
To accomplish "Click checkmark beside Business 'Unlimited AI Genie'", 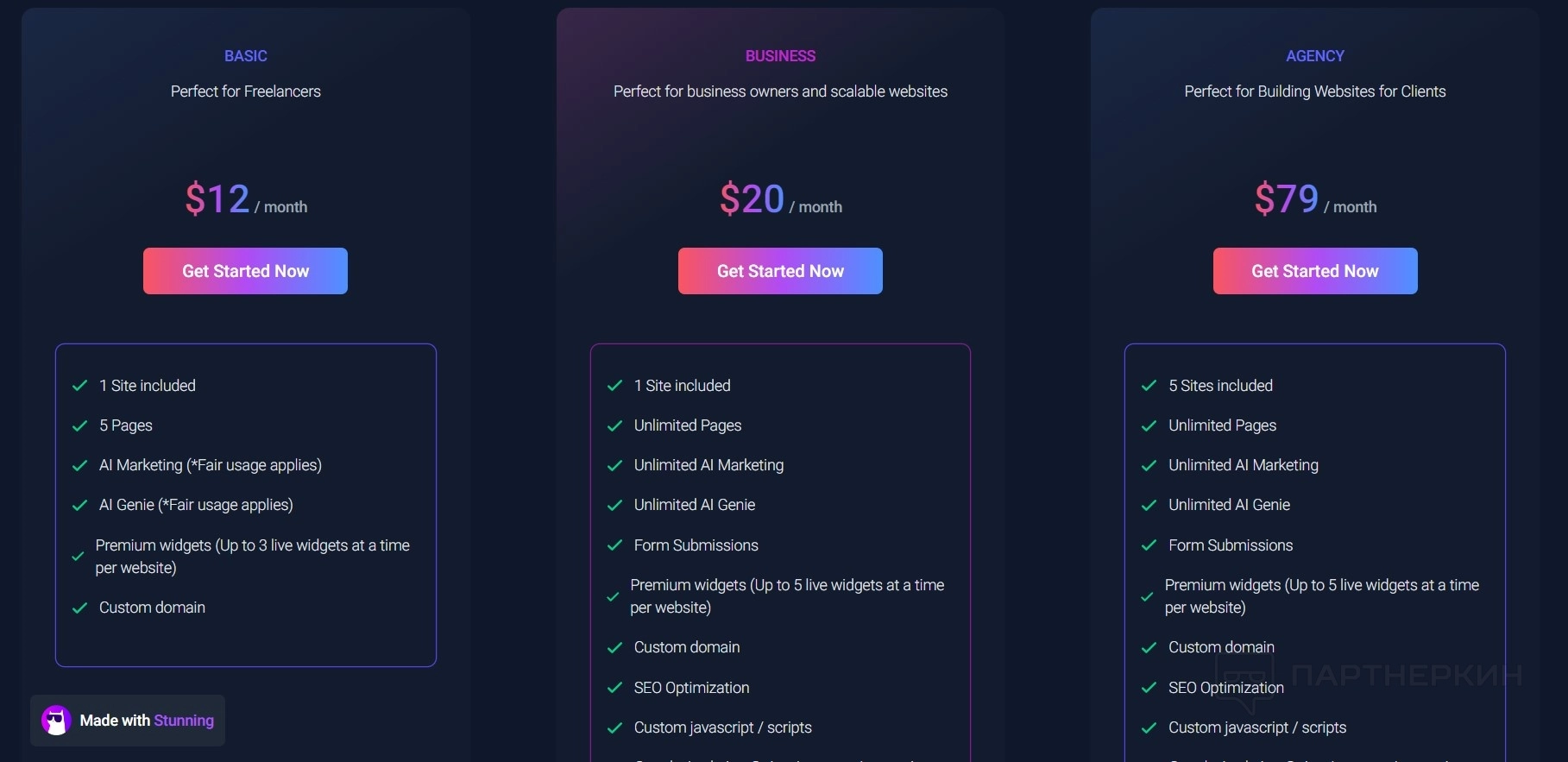I will pos(614,505).
